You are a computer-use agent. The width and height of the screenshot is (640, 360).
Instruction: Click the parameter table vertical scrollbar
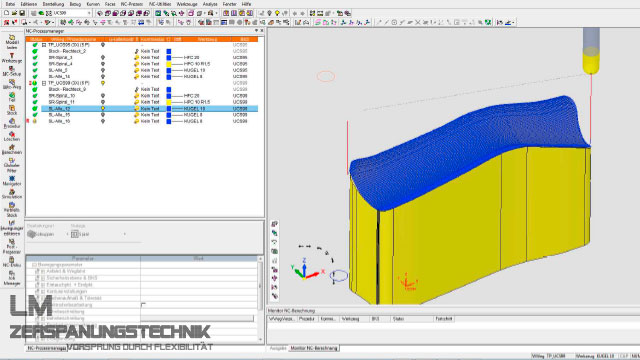coord(260,299)
